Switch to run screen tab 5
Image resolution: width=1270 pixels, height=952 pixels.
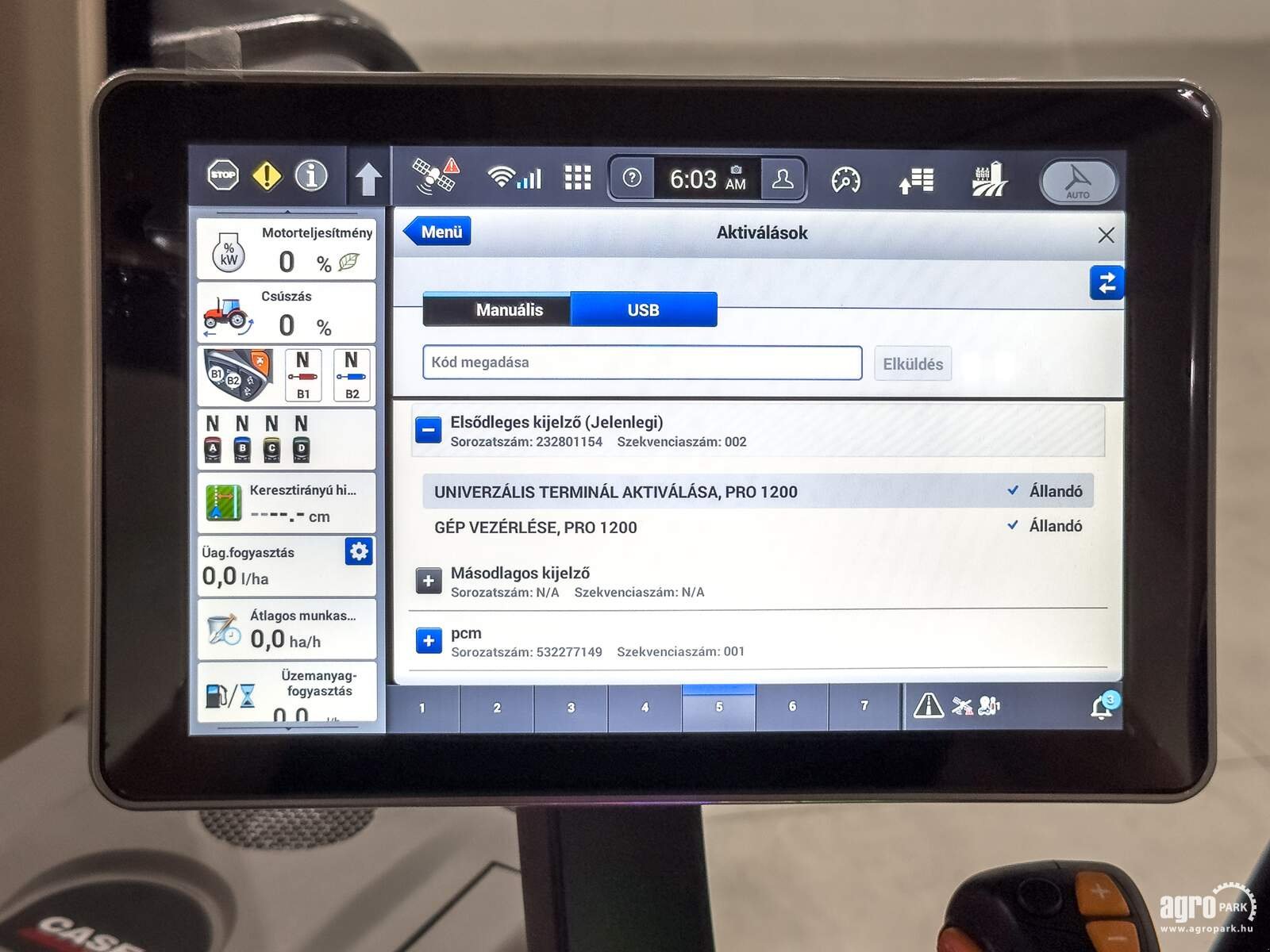(719, 707)
